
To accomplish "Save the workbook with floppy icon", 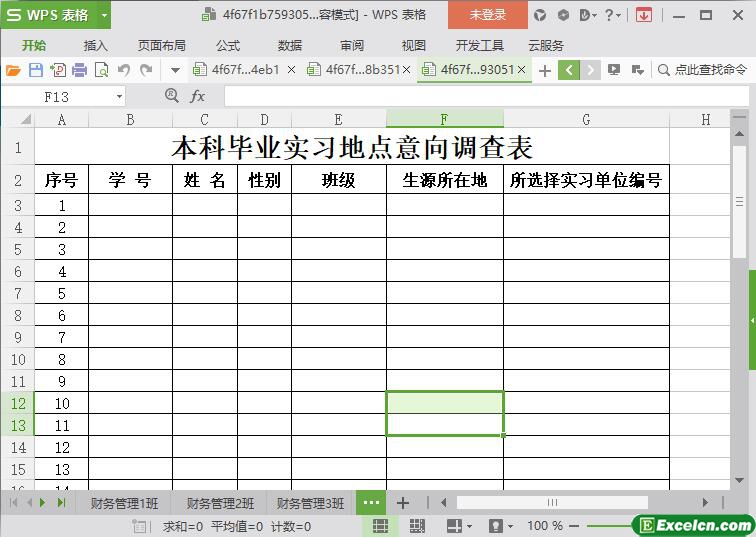I will pos(36,70).
